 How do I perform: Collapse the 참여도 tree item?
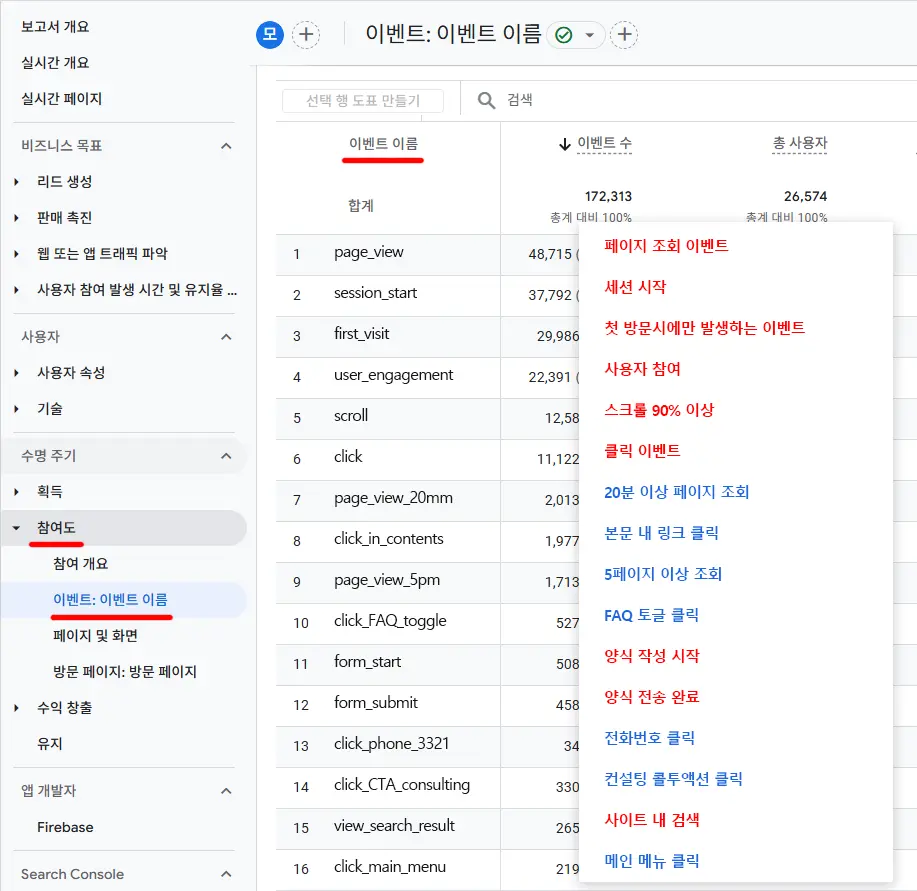16,528
